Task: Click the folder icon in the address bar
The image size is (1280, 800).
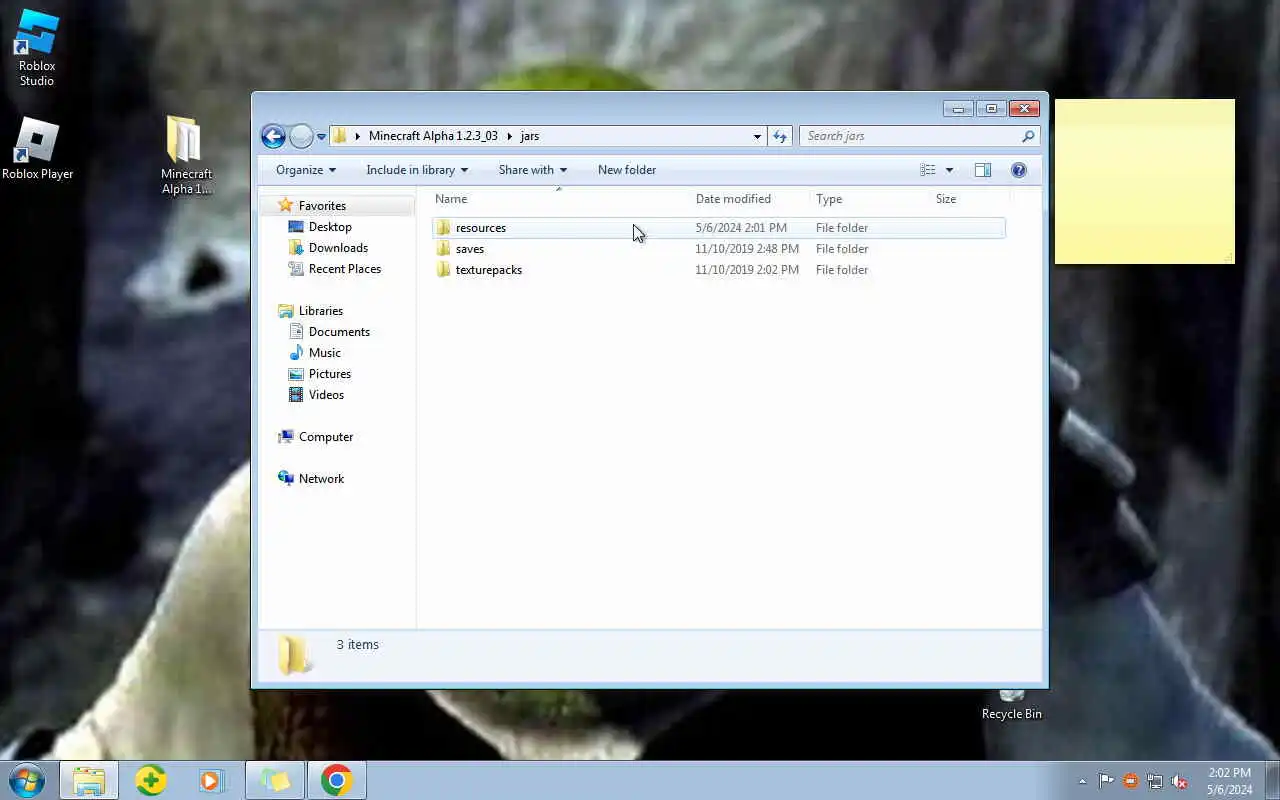Action: click(340, 136)
